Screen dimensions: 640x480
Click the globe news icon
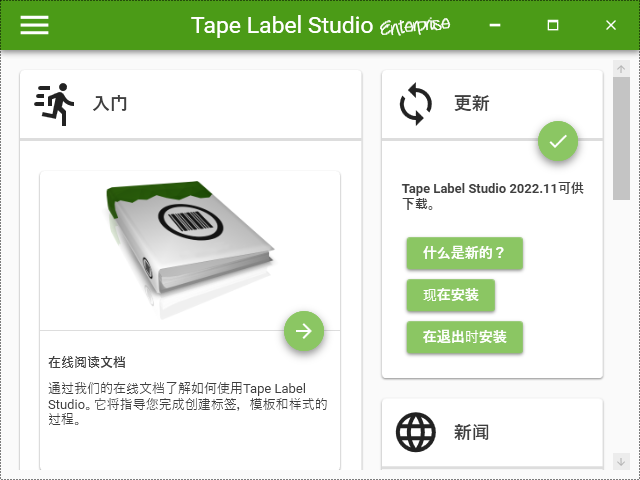click(x=416, y=432)
